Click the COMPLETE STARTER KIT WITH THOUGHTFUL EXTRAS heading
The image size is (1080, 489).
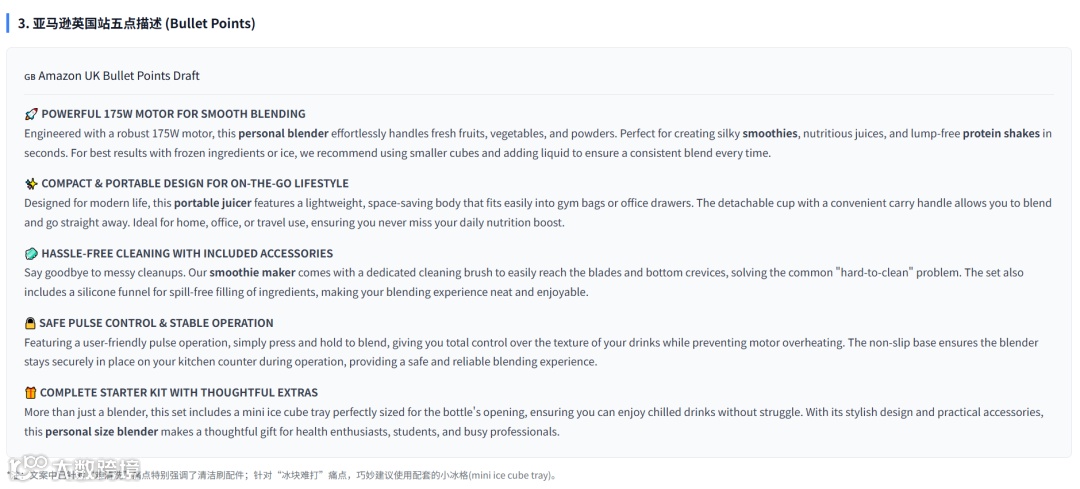pyautogui.click(x=179, y=393)
